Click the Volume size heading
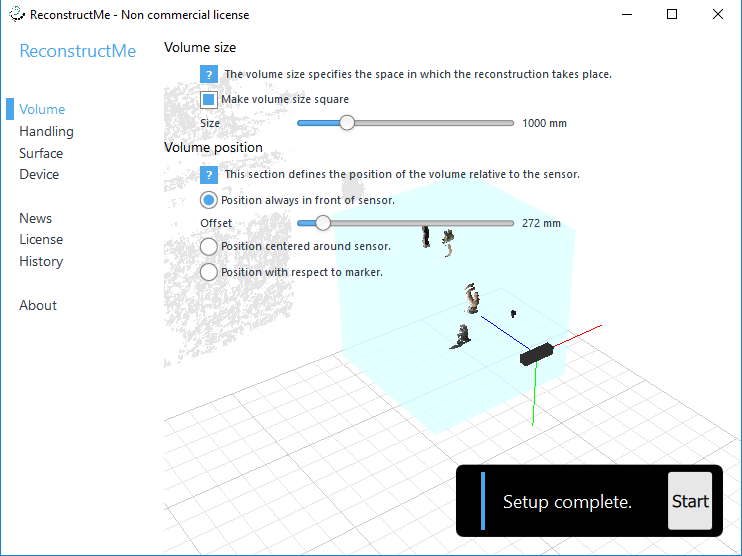Viewport: 742px width, 556px height. tap(200, 48)
